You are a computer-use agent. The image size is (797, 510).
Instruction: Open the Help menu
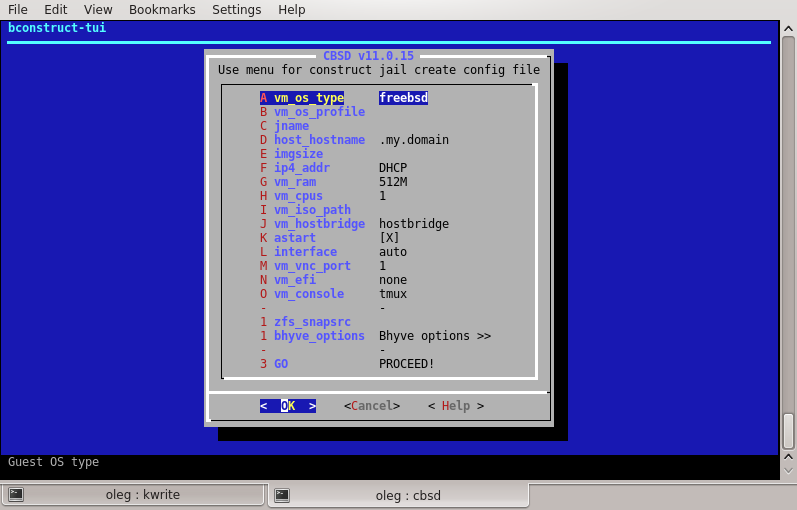pyautogui.click(x=292, y=10)
